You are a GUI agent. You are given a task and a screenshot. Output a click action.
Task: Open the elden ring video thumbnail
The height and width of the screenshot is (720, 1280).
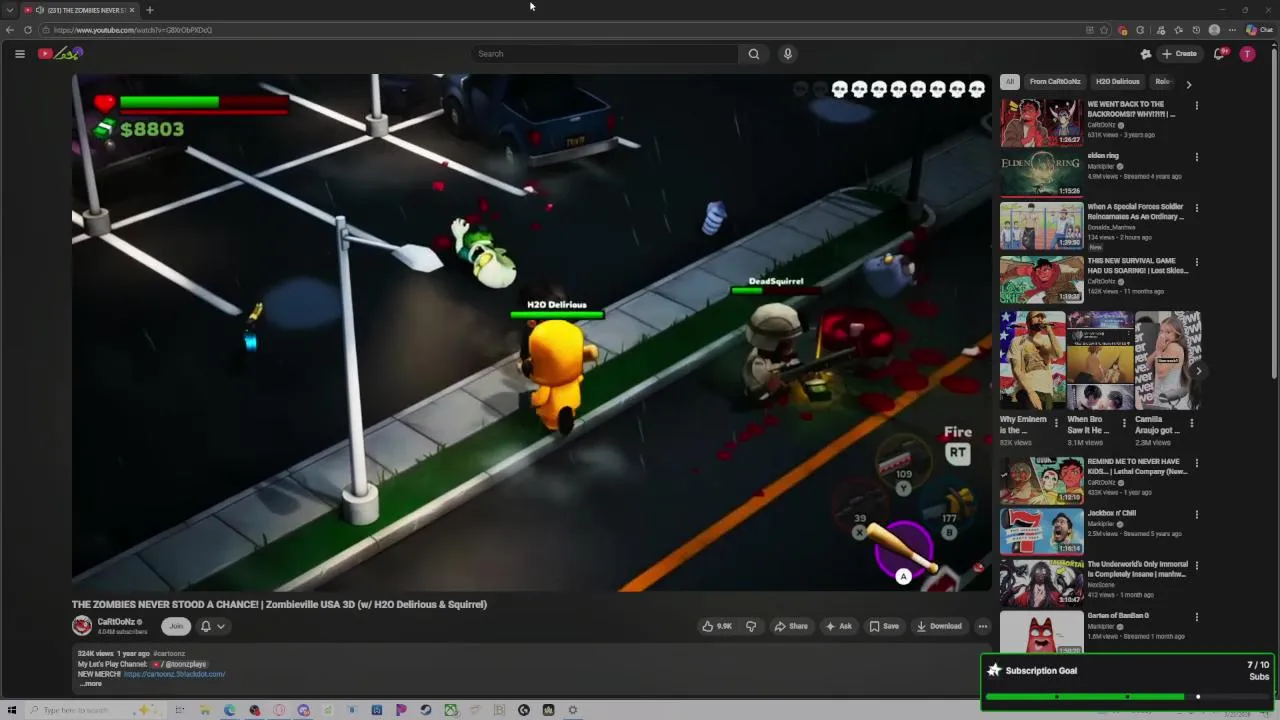(x=1041, y=174)
